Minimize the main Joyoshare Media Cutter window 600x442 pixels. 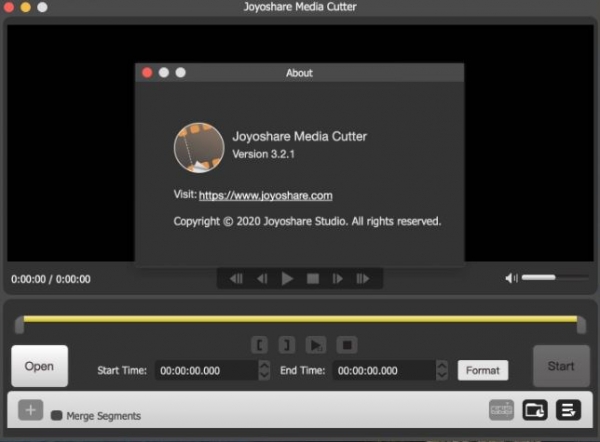[x=26, y=7]
